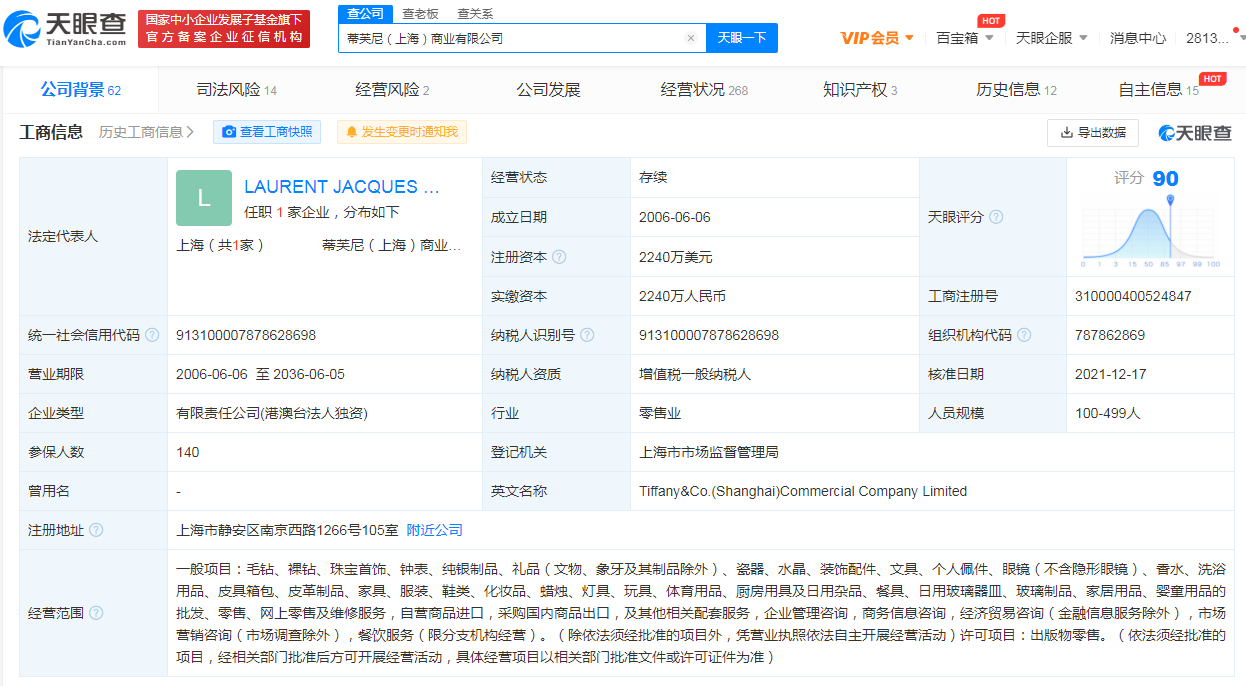
Task: Open the account 2813... dropdown
Action: [1215, 38]
